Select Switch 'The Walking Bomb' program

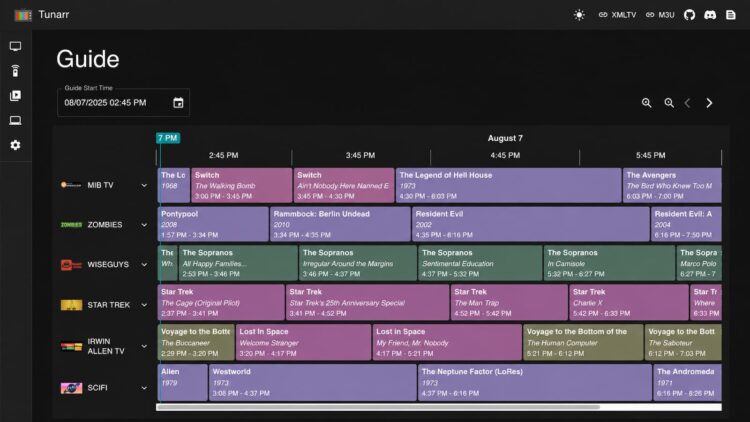coord(242,185)
